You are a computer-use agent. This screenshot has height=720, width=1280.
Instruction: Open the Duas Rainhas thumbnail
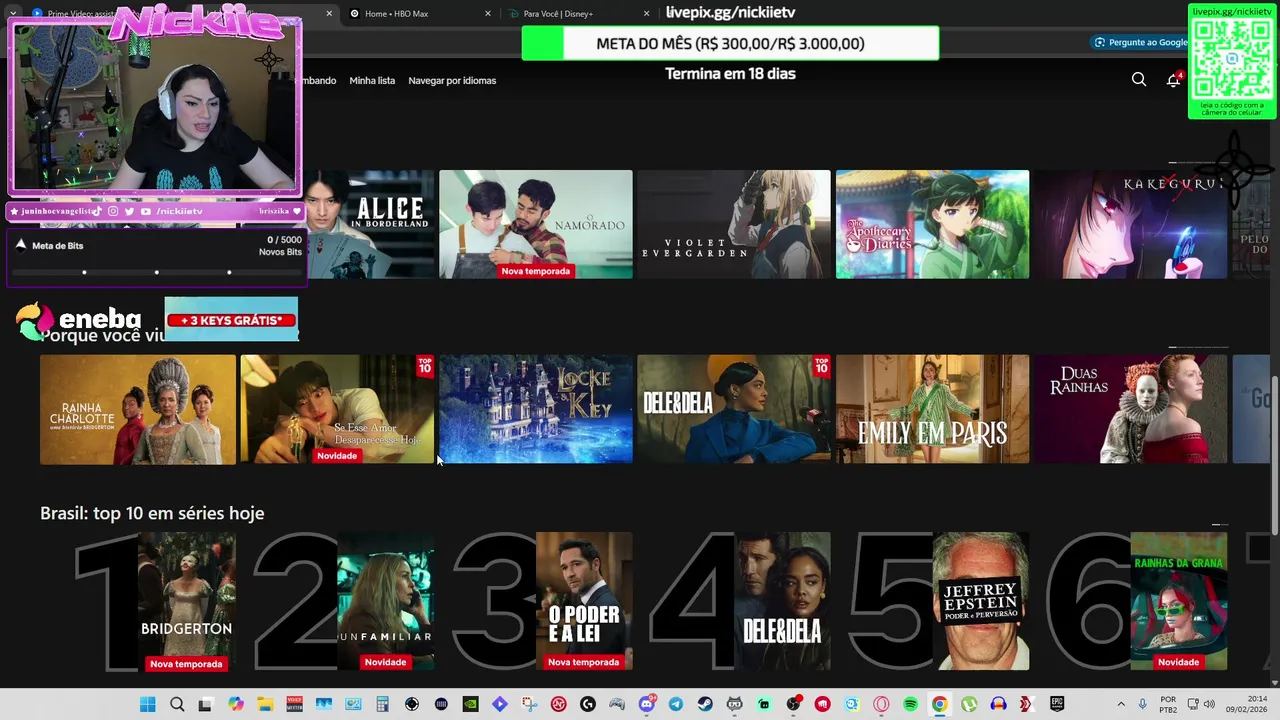(x=1130, y=409)
